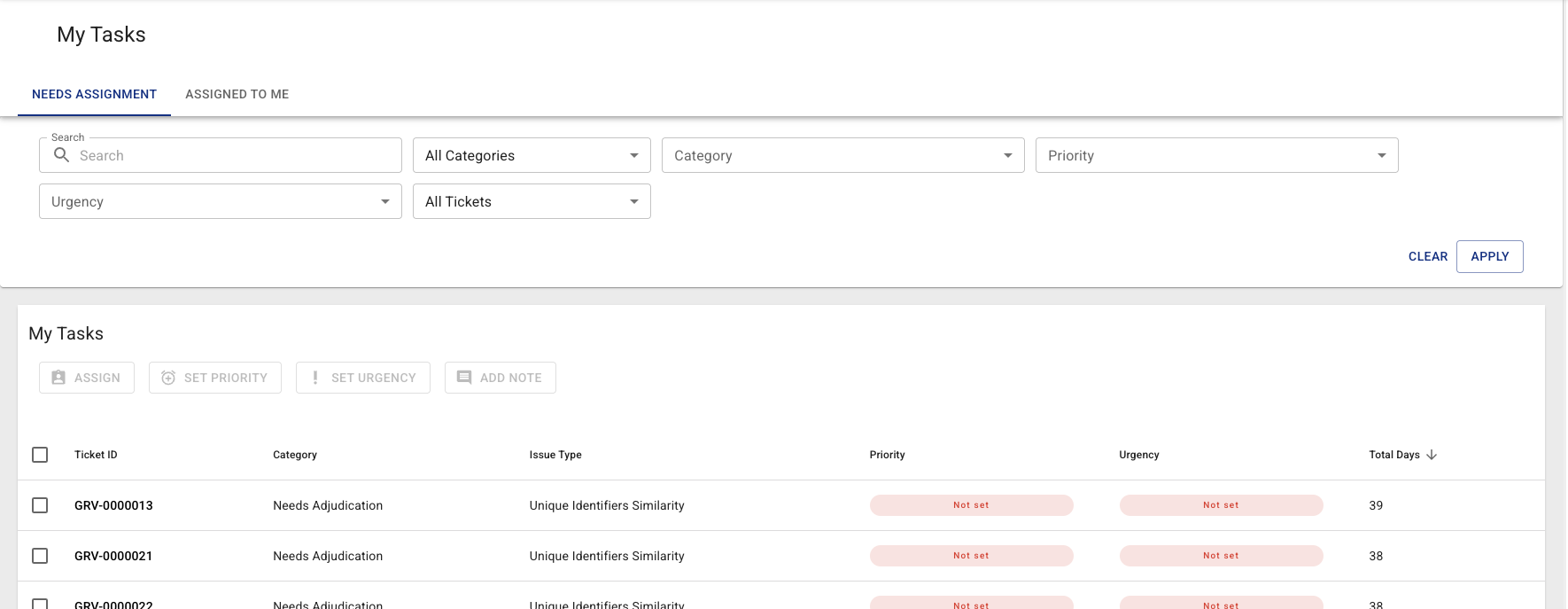Check the box for GRV-0000022
This screenshot has height=609, width=1568.
point(40,604)
